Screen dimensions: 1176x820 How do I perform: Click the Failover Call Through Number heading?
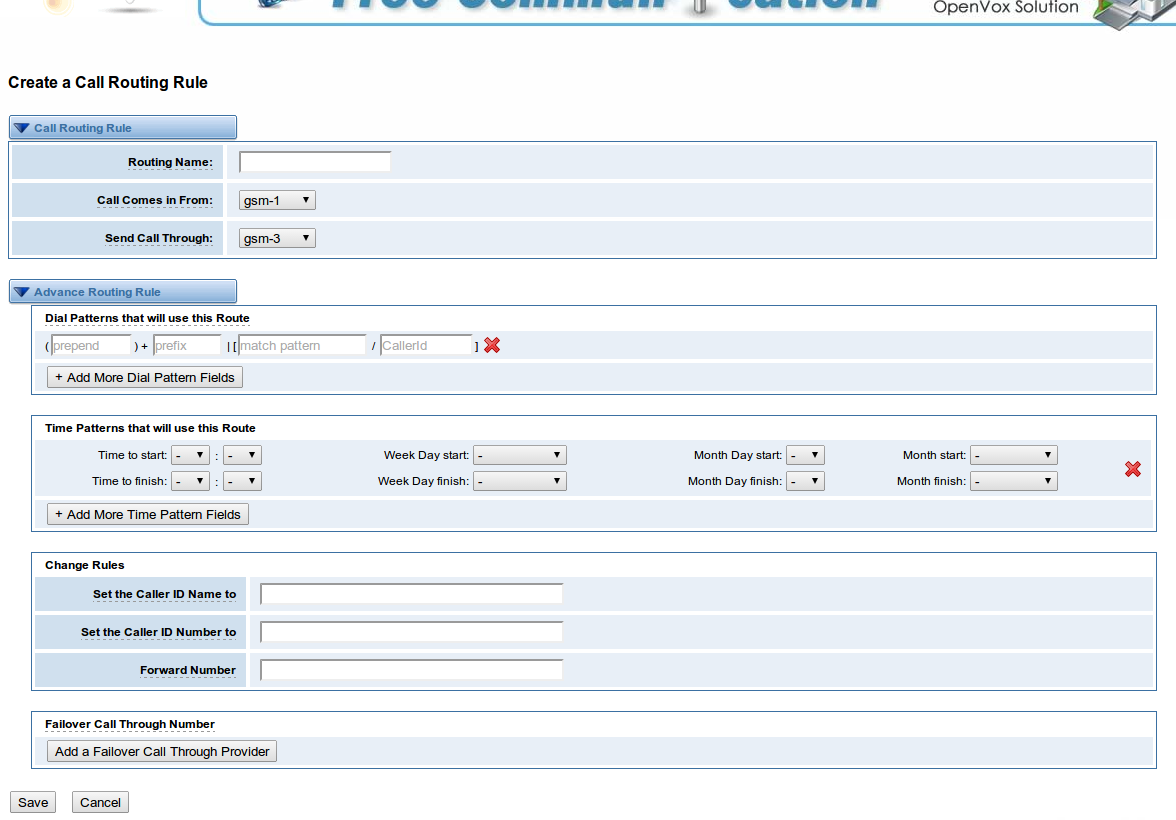130,724
